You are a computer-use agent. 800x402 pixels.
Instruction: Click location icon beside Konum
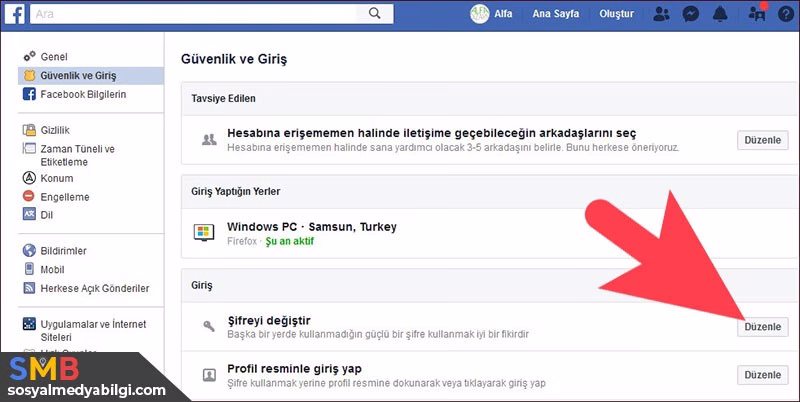point(29,178)
